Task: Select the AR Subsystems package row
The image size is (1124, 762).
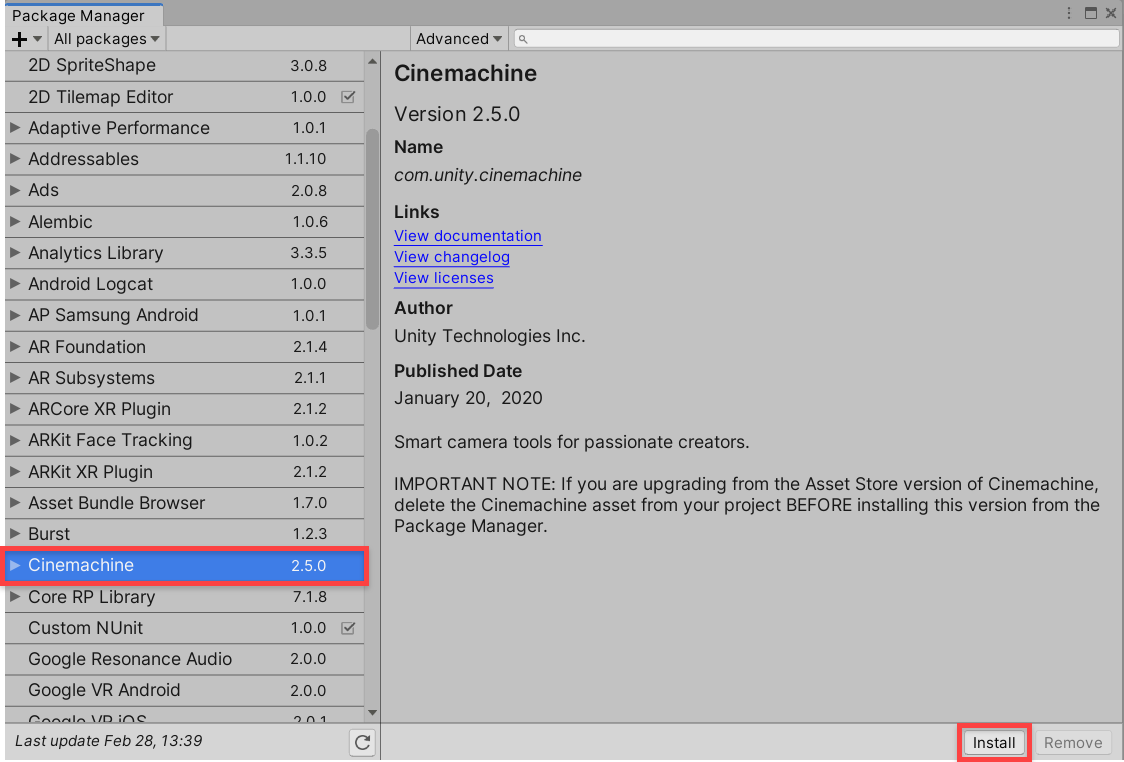Action: [184, 378]
